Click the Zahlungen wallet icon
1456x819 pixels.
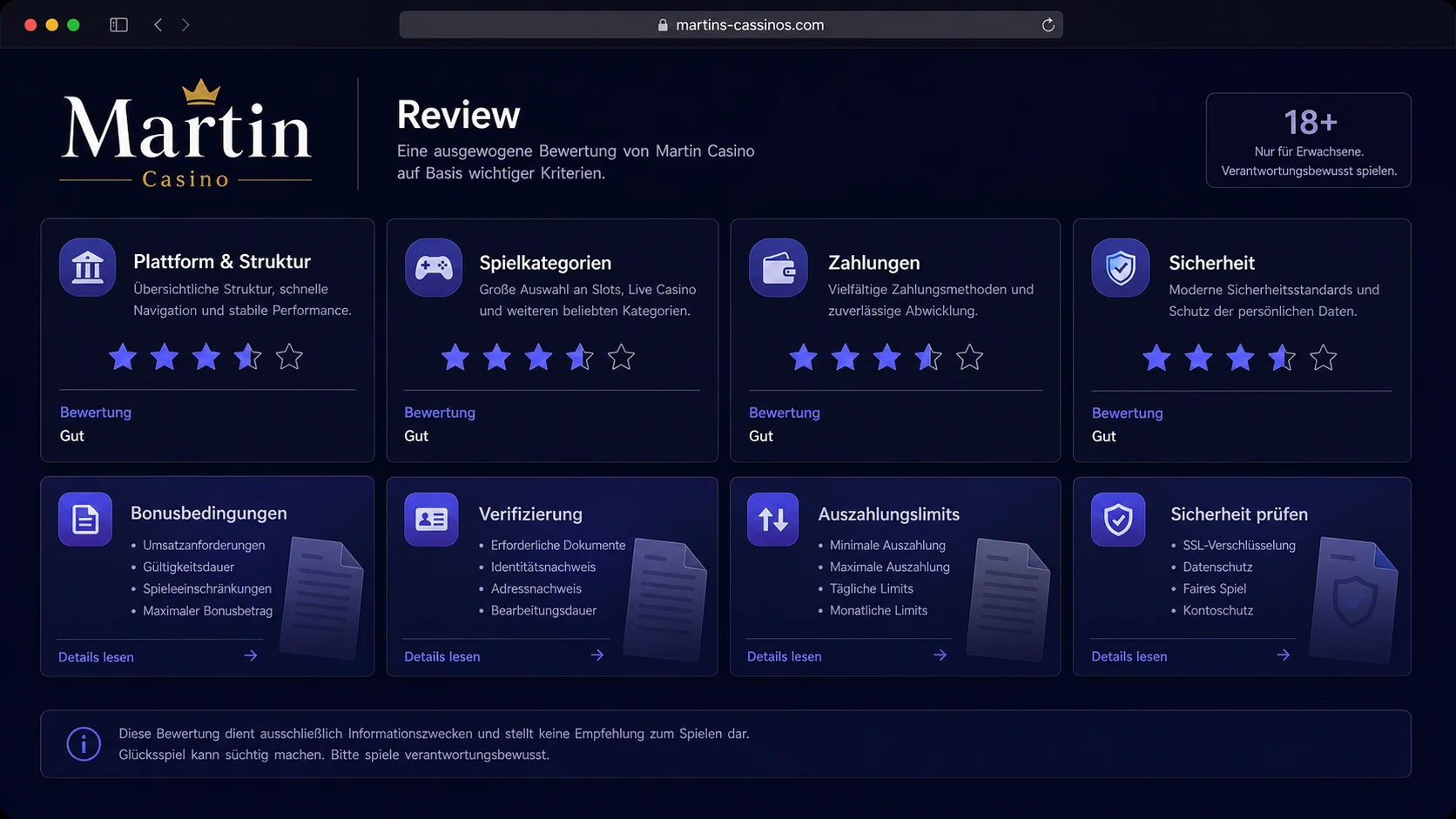(x=779, y=268)
